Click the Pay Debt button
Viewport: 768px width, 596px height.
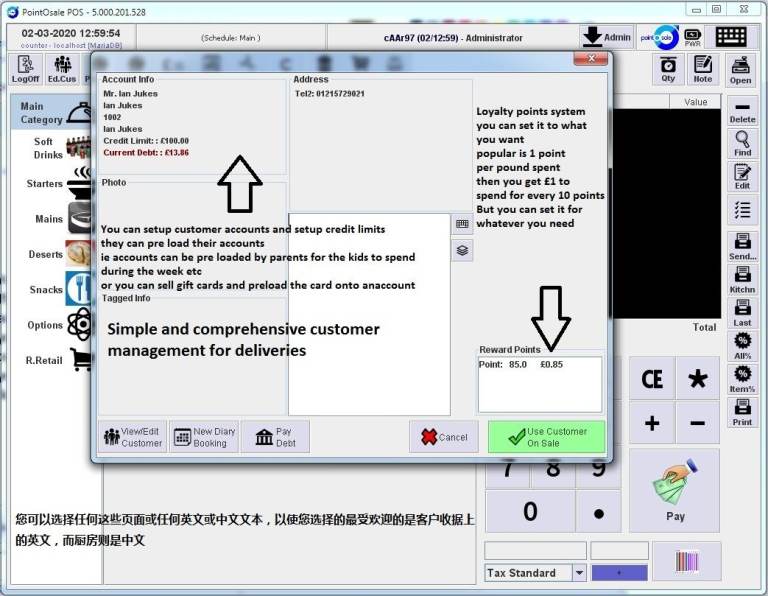(x=275, y=437)
